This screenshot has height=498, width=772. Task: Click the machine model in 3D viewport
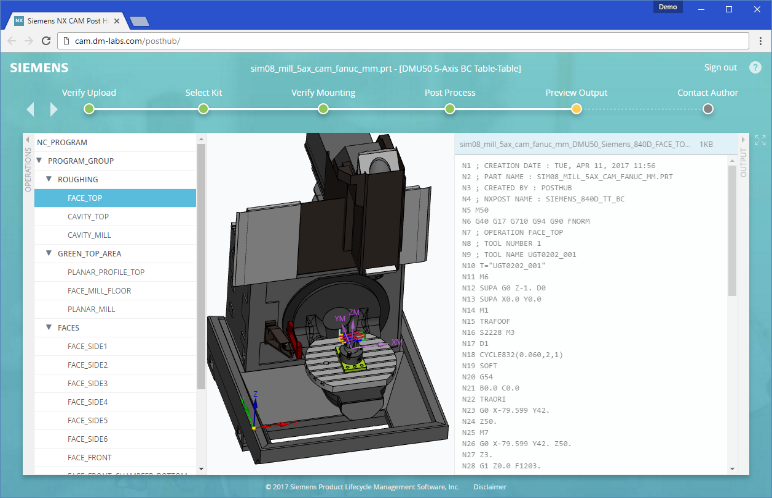pos(327,300)
